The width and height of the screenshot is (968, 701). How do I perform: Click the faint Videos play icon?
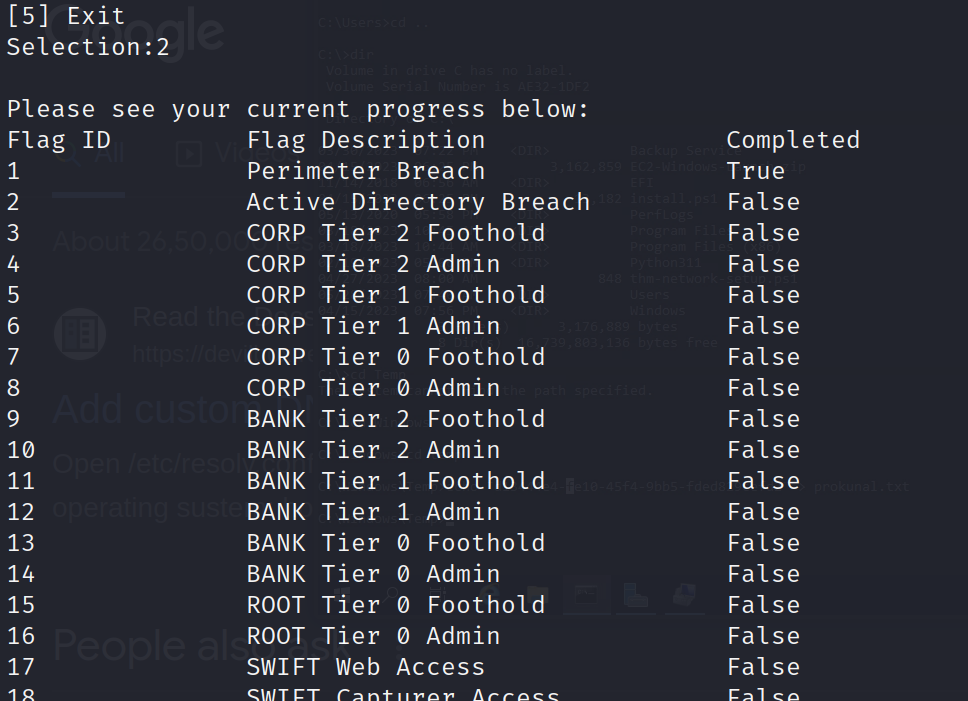[189, 154]
